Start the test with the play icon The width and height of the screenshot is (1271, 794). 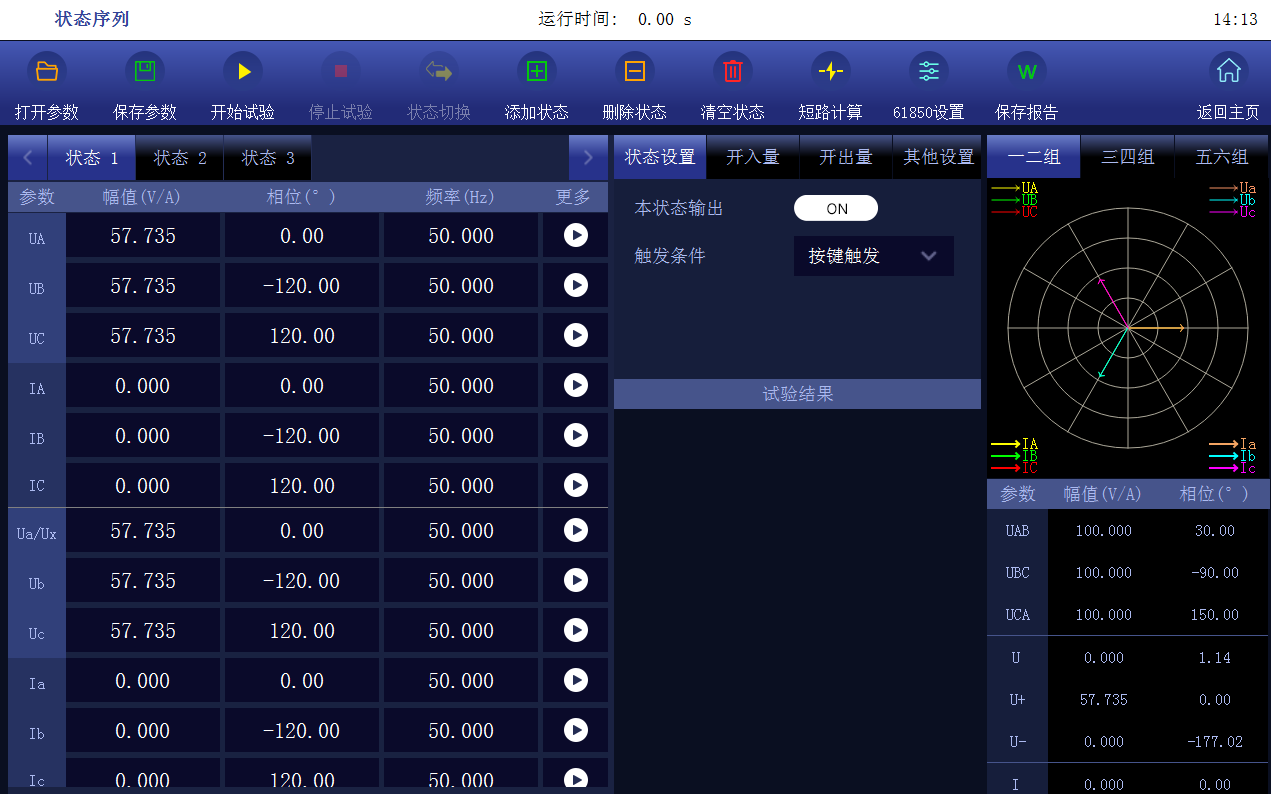coord(243,71)
